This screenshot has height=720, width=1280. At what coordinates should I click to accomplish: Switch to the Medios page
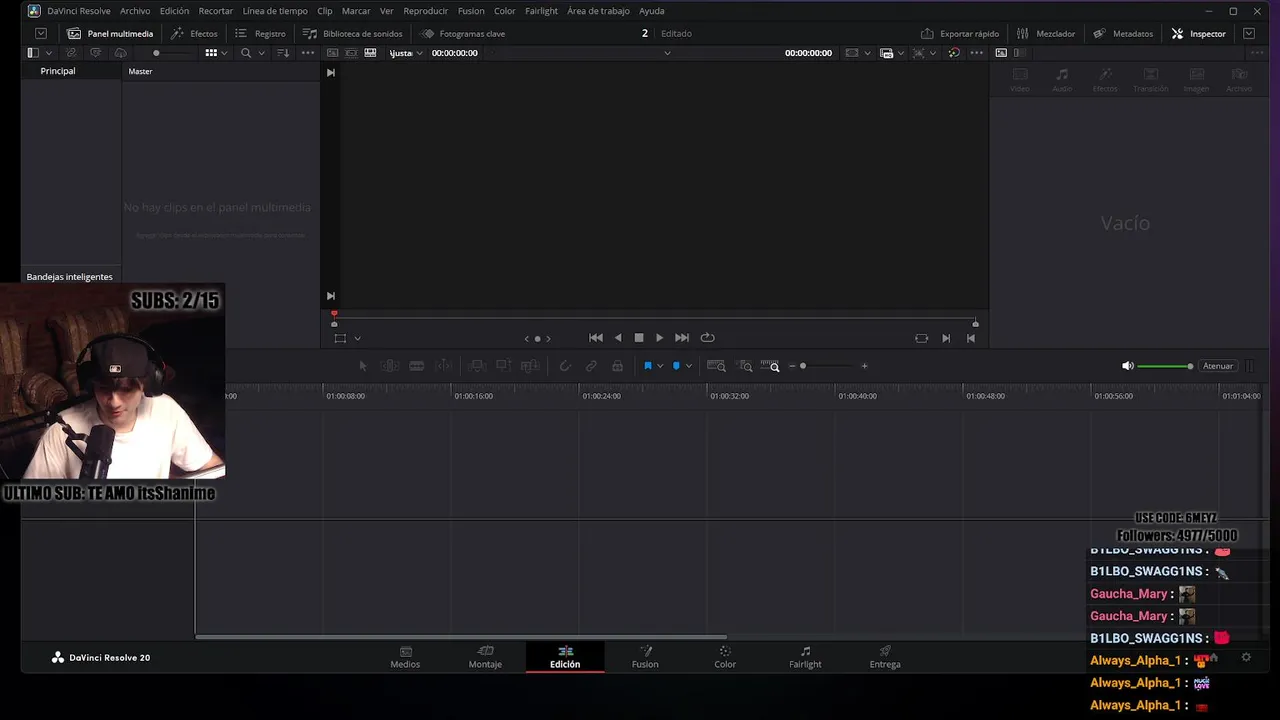pos(405,657)
